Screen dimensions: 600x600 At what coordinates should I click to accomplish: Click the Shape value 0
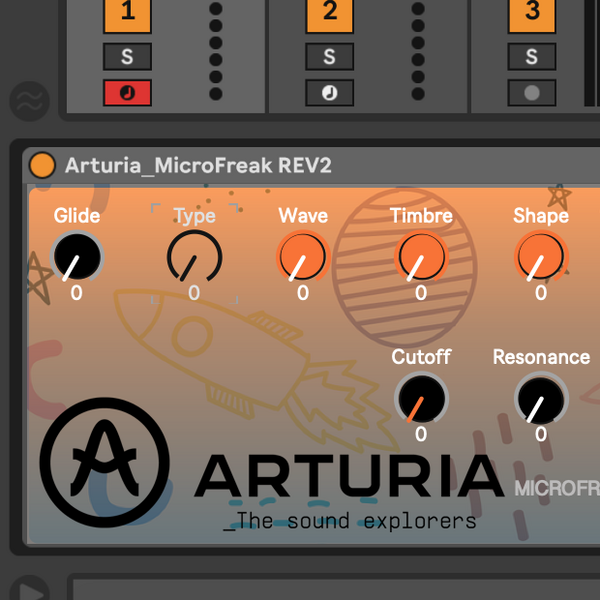(x=541, y=293)
